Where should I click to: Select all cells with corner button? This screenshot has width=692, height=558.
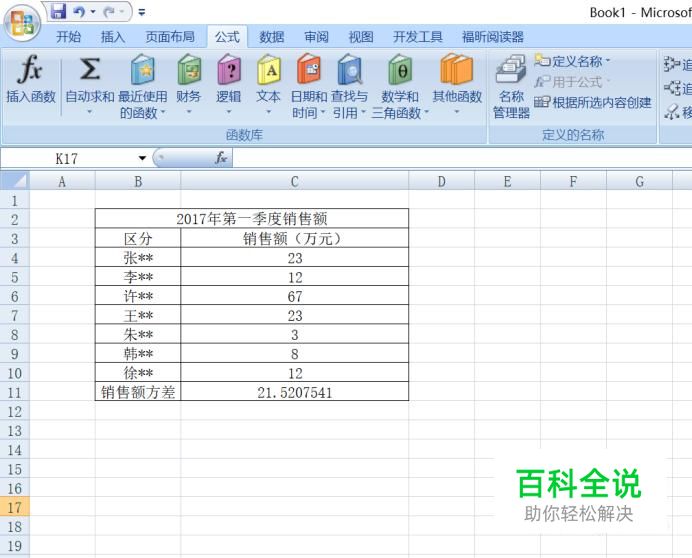tap(14, 181)
